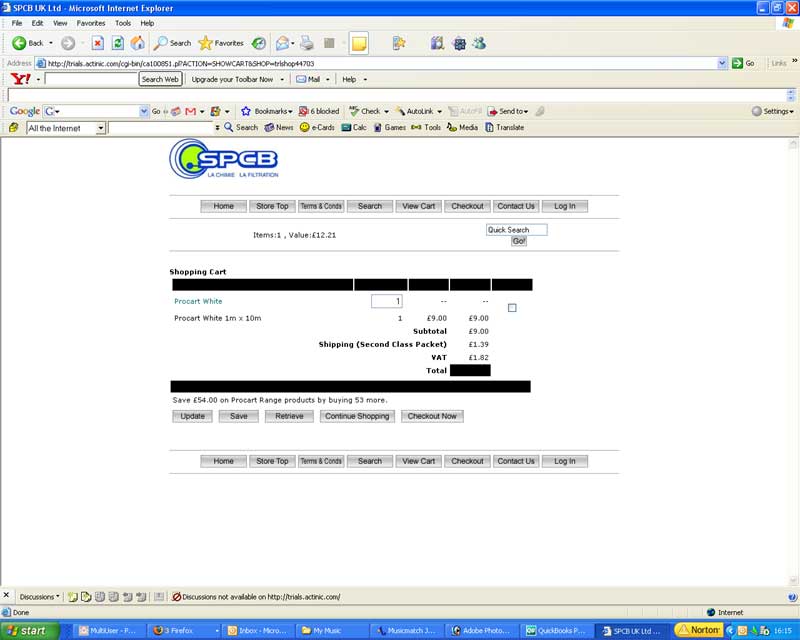Open the Tools menu
The image size is (800, 640).
[123, 23]
